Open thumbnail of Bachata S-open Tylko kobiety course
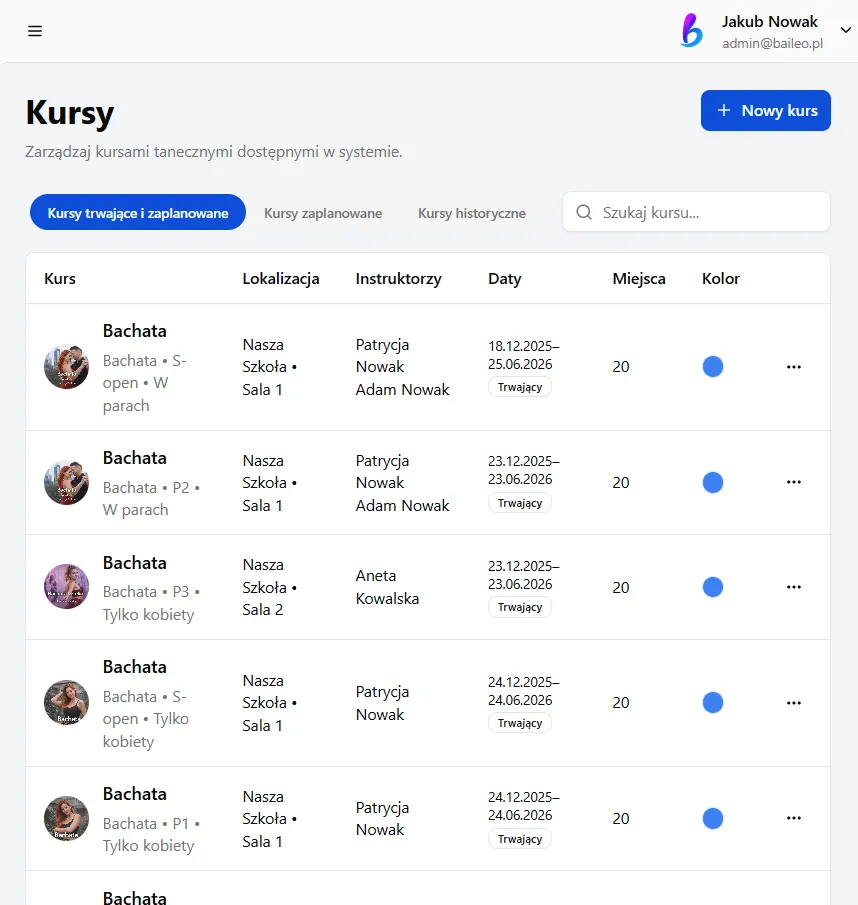 [66, 702]
